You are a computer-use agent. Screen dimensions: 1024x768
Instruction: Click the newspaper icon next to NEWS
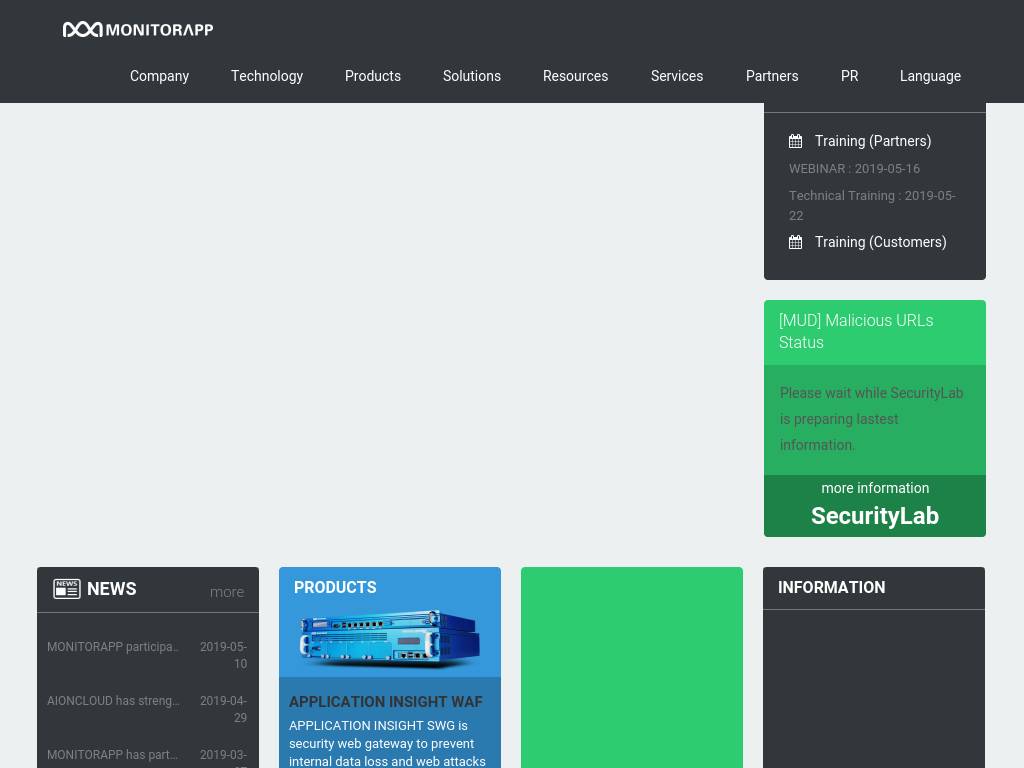click(x=67, y=589)
